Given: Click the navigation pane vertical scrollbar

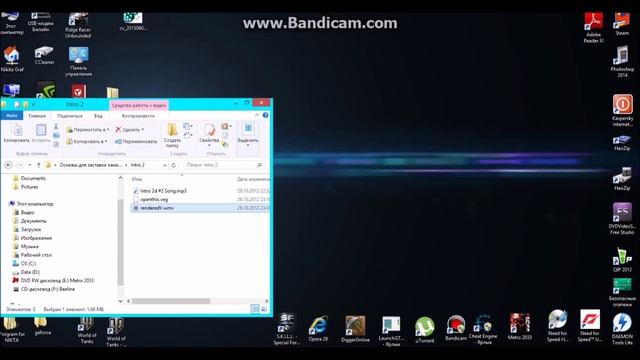Looking at the screenshot, I should pos(120,242).
